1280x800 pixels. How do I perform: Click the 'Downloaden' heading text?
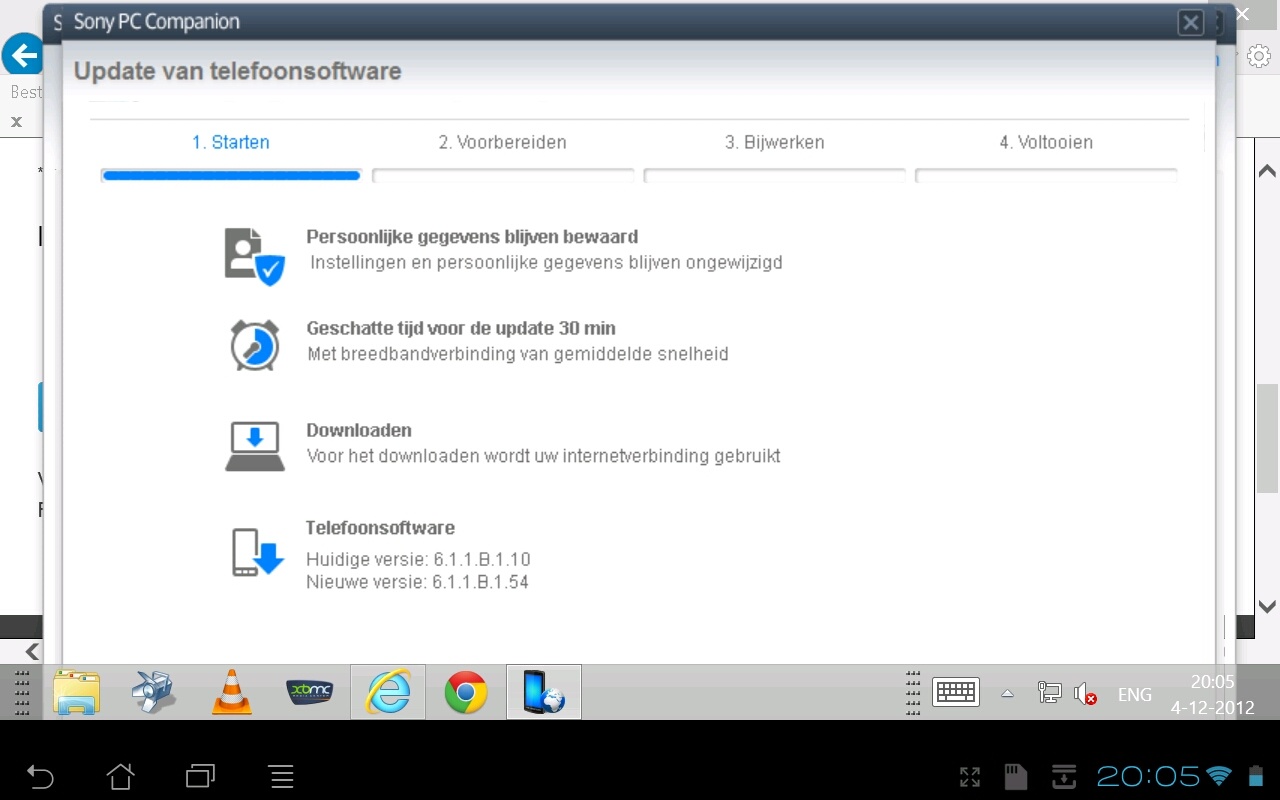(359, 430)
